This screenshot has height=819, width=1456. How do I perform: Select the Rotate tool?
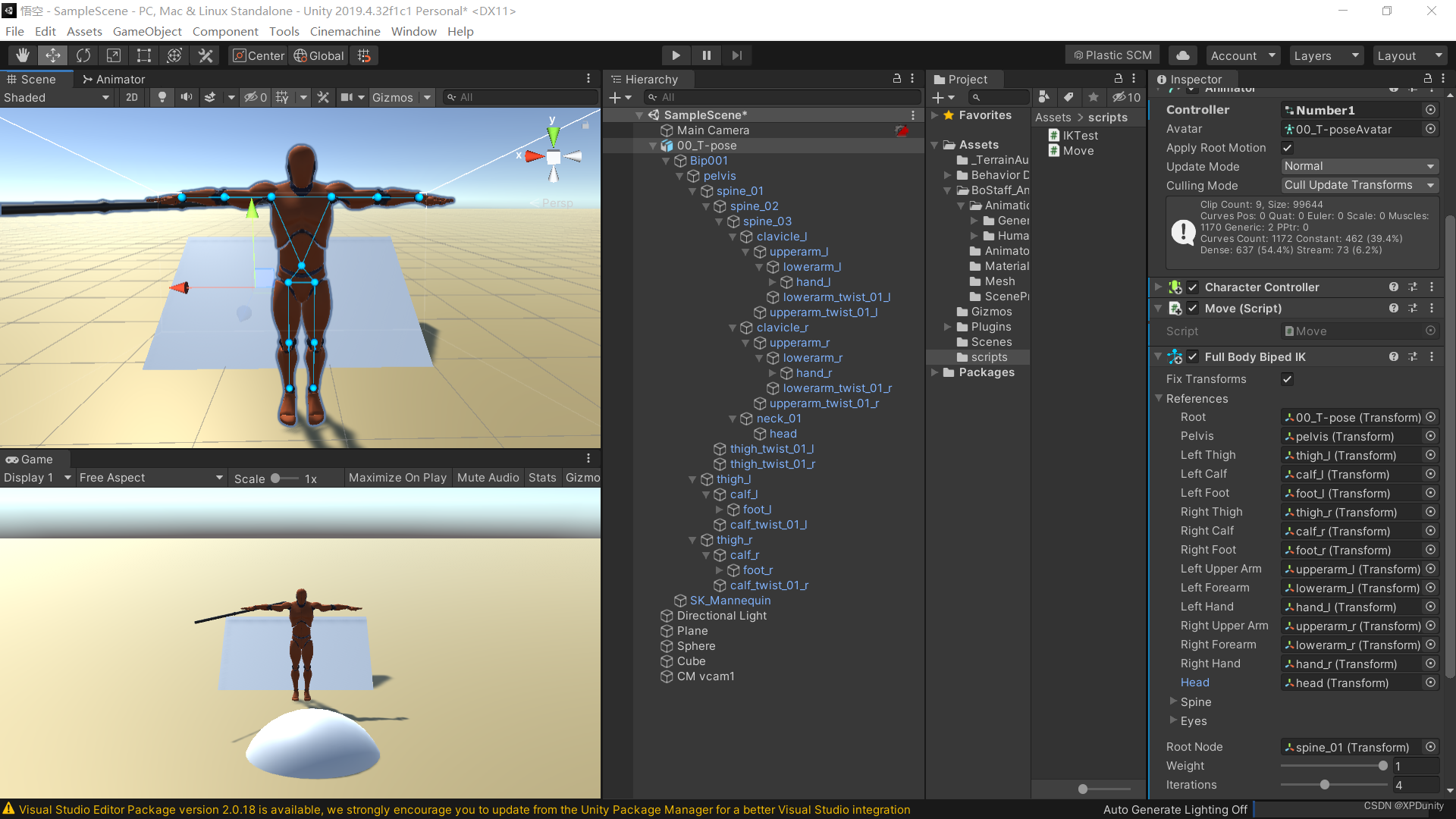click(x=83, y=55)
